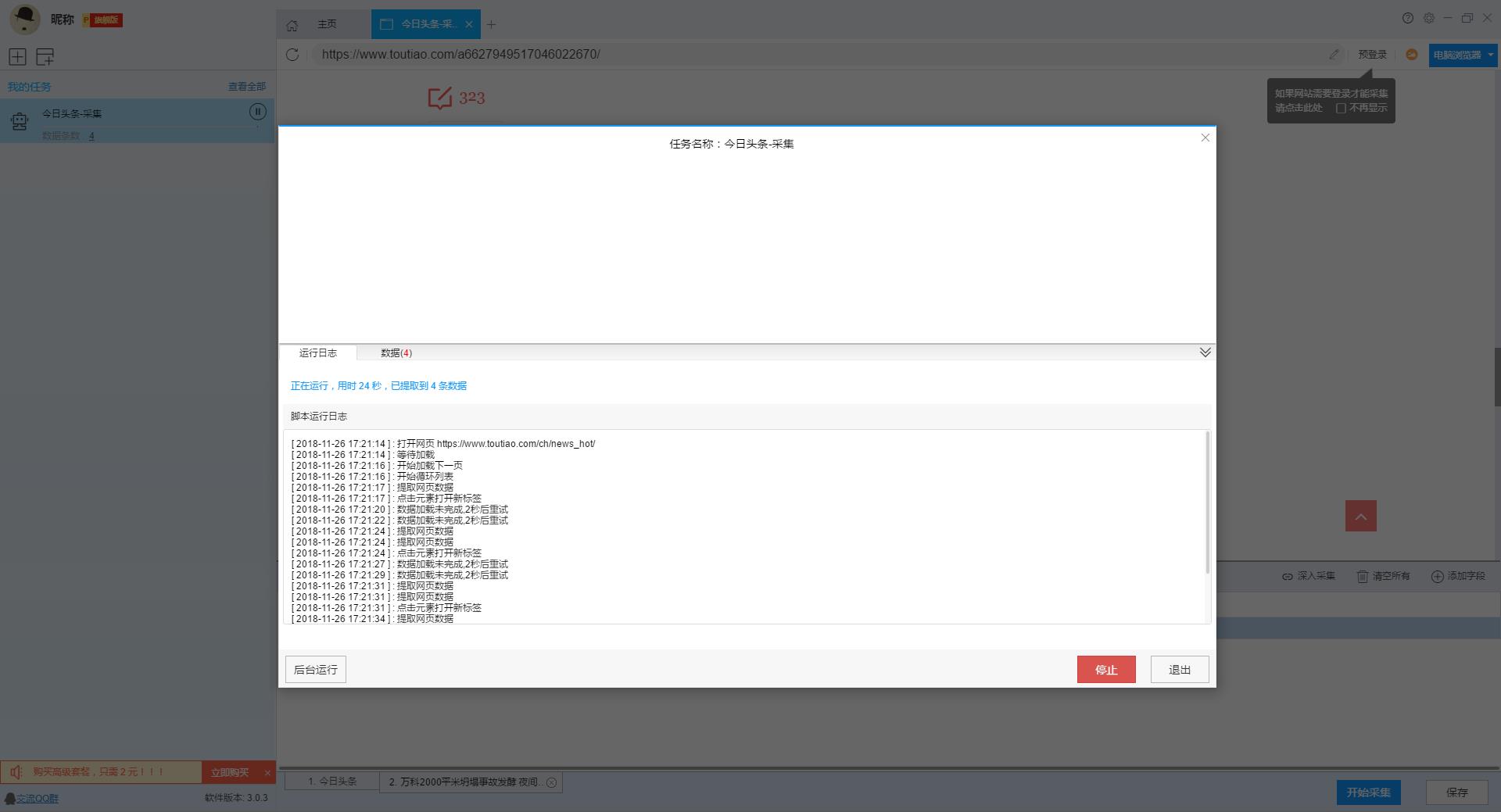Click the robot icon of 今日头条-采集 task

(x=20, y=121)
